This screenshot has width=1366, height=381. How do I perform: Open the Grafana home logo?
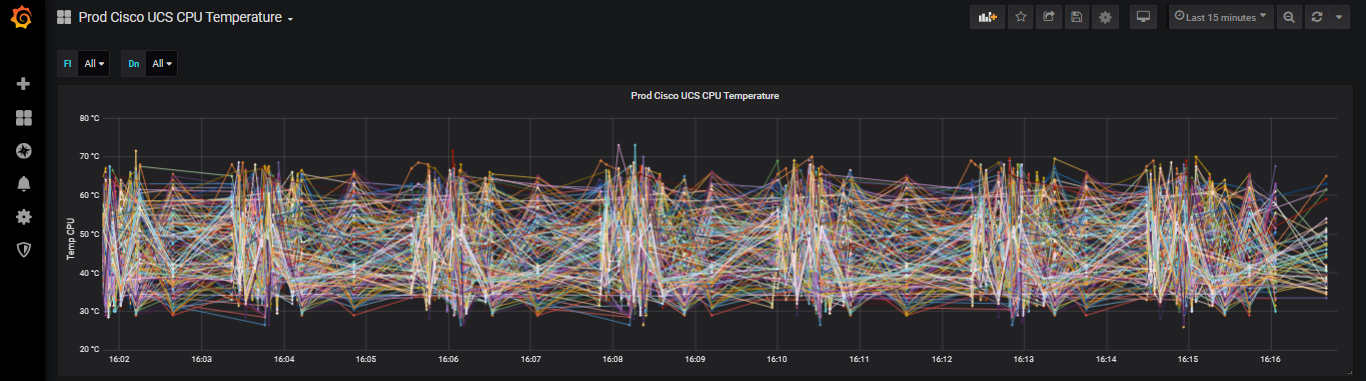(x=21, y=17)
